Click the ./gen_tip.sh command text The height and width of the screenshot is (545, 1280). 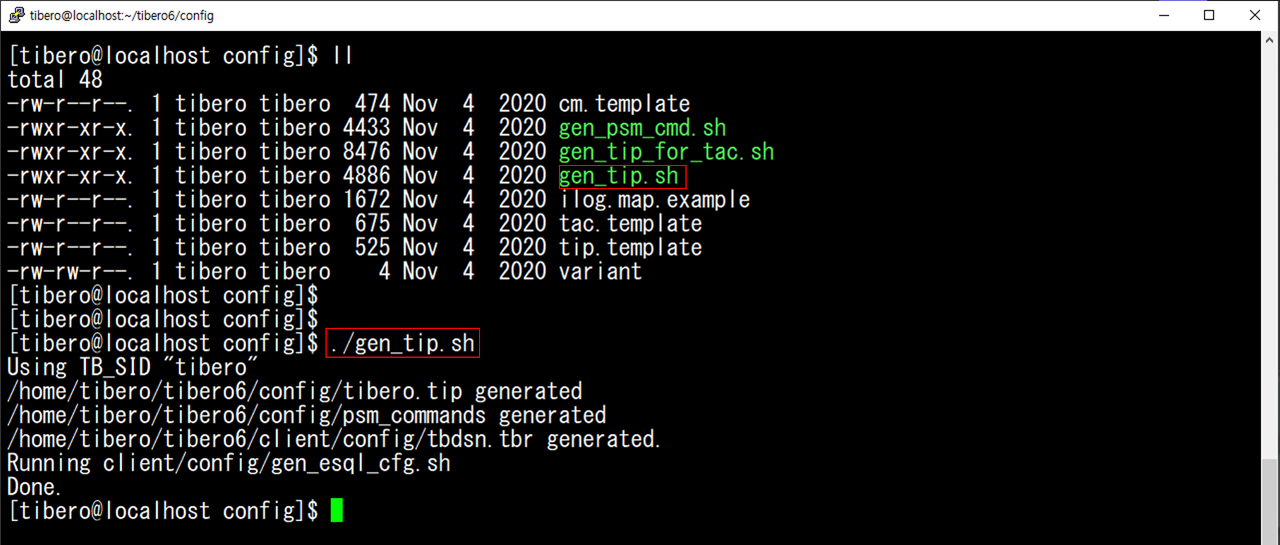coord(402,343)
